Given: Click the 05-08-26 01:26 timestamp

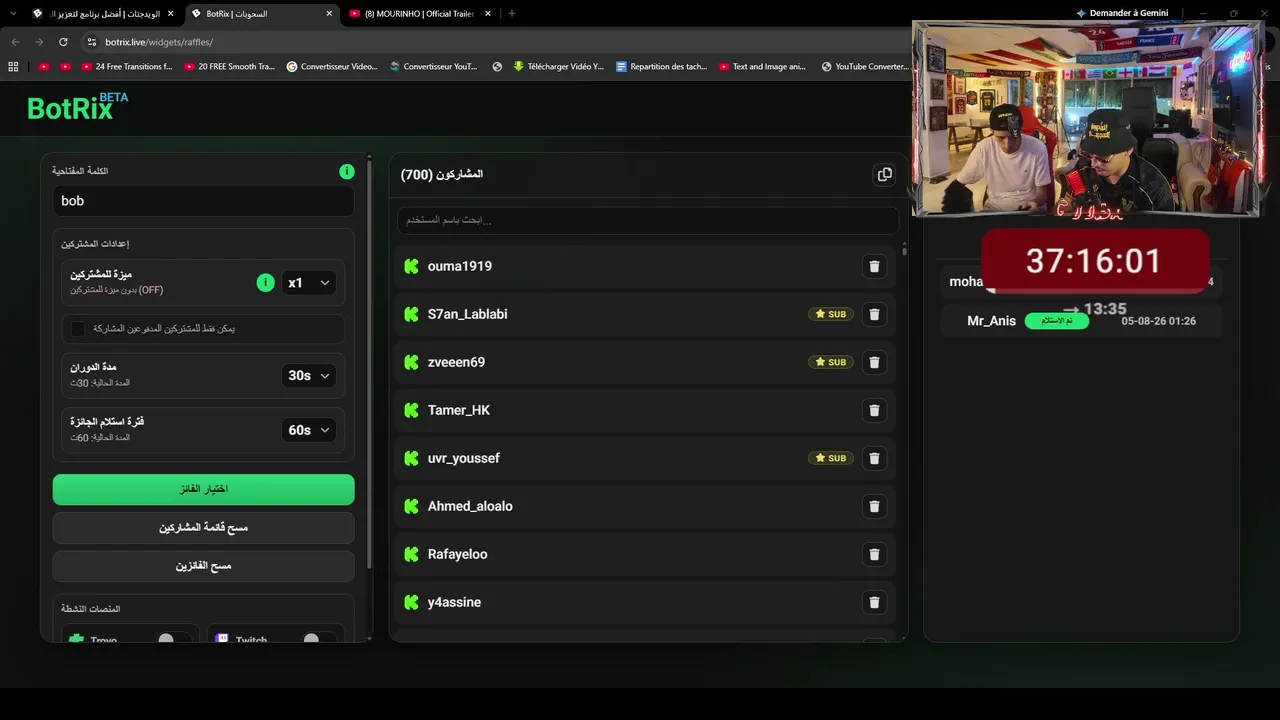Looking at the screenshot, I should tap(1158, 321).
